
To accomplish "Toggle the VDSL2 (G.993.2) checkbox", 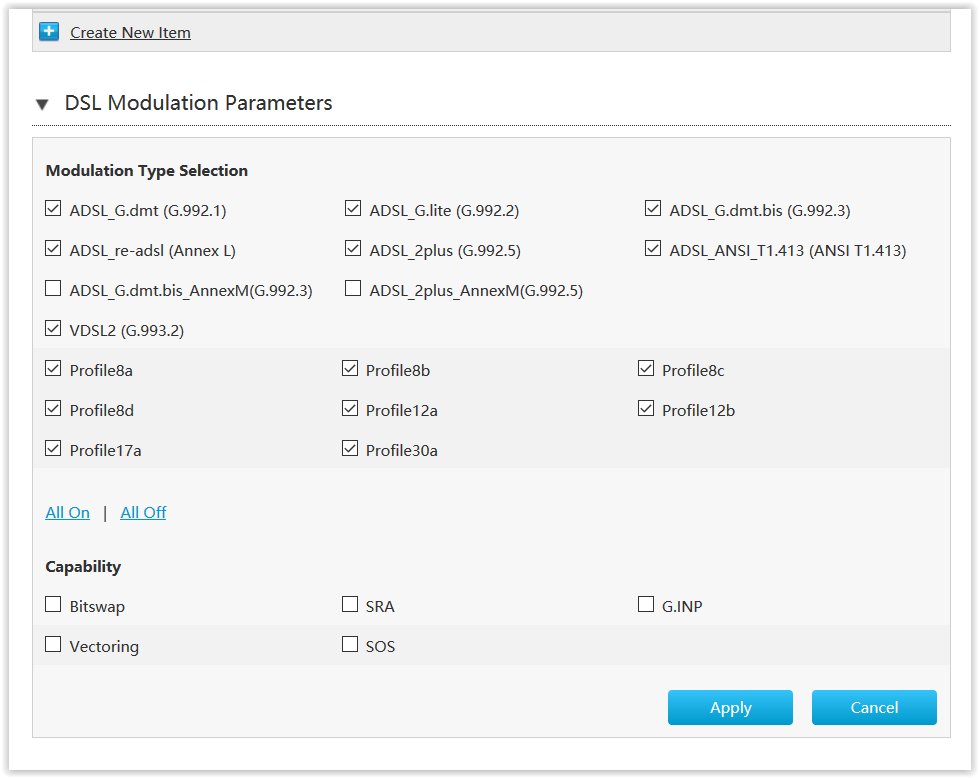I will click(53, 328).
